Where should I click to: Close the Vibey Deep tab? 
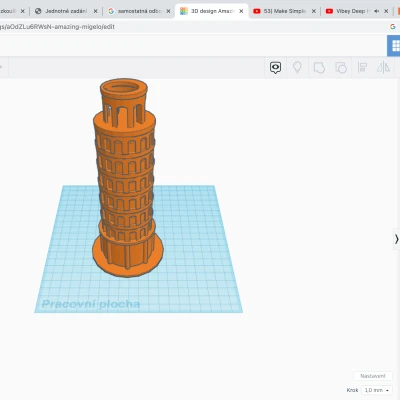[x=386, y=11]
